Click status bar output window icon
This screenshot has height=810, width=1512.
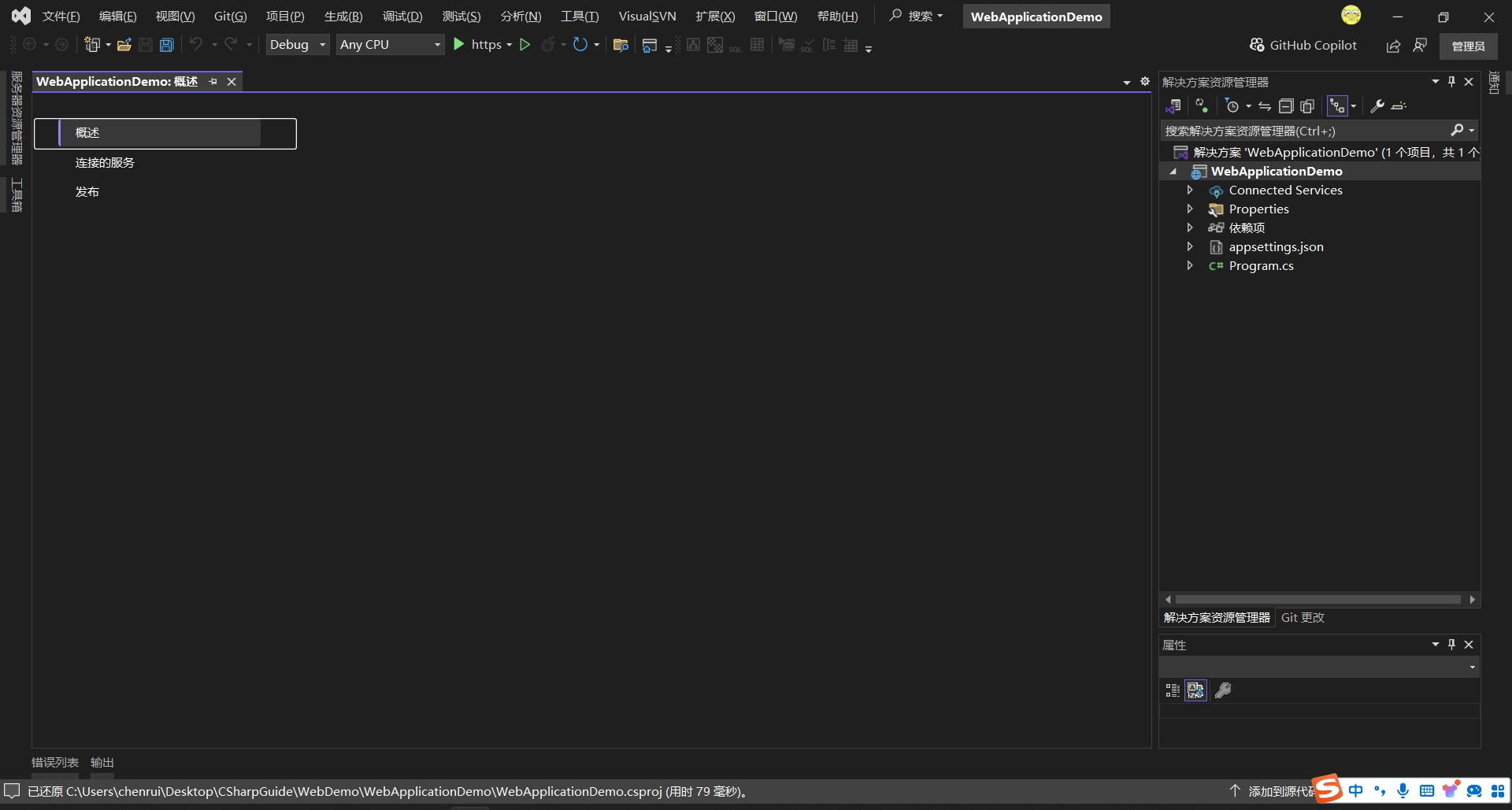12,790
